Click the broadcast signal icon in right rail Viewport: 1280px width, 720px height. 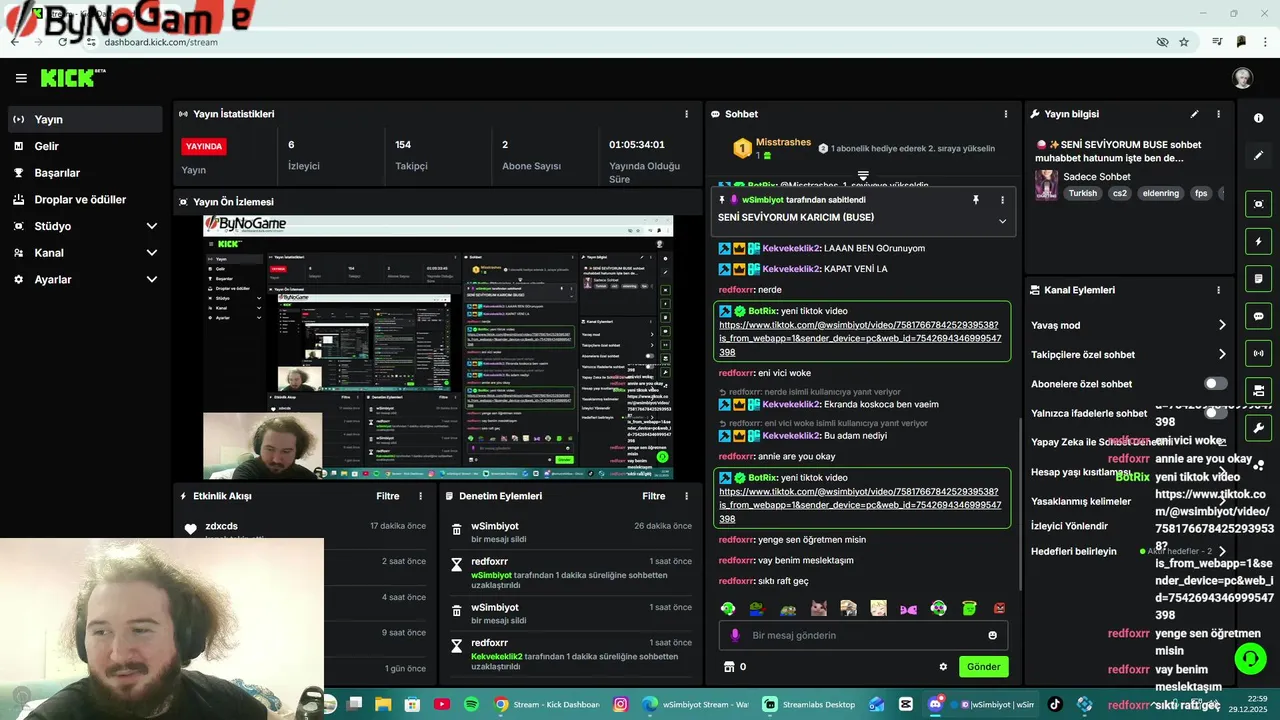coord(1258,353)
